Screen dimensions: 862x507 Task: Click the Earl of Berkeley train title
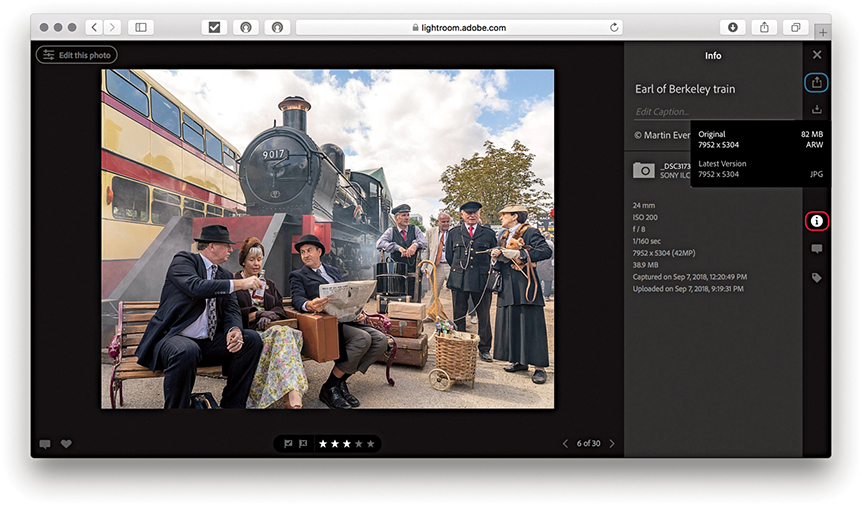pyautogui.click(x=685, y=89)
